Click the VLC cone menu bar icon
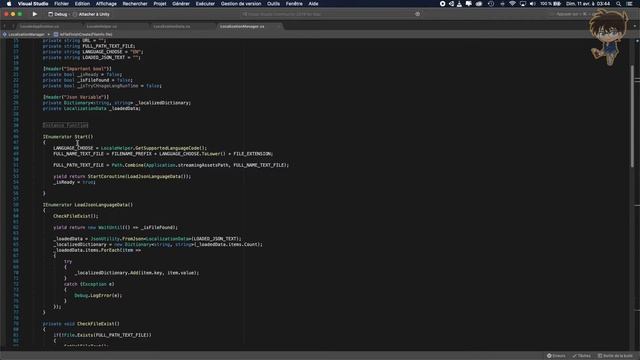 tap(460, 4)
